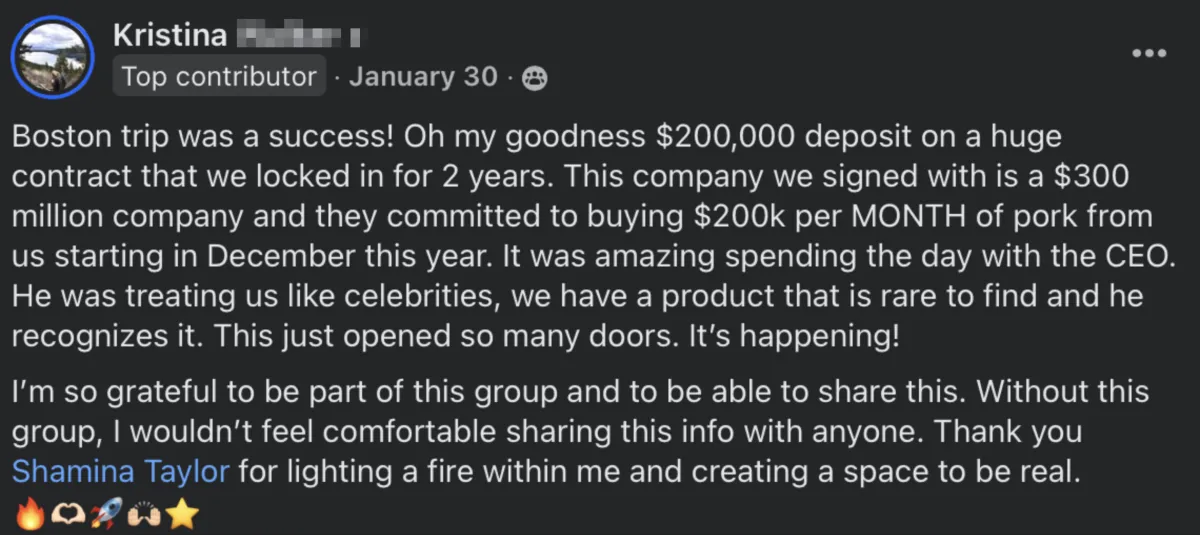Screen dimensions: 1200x535
Task: Click the fire emoji
Action: (30, 515)
